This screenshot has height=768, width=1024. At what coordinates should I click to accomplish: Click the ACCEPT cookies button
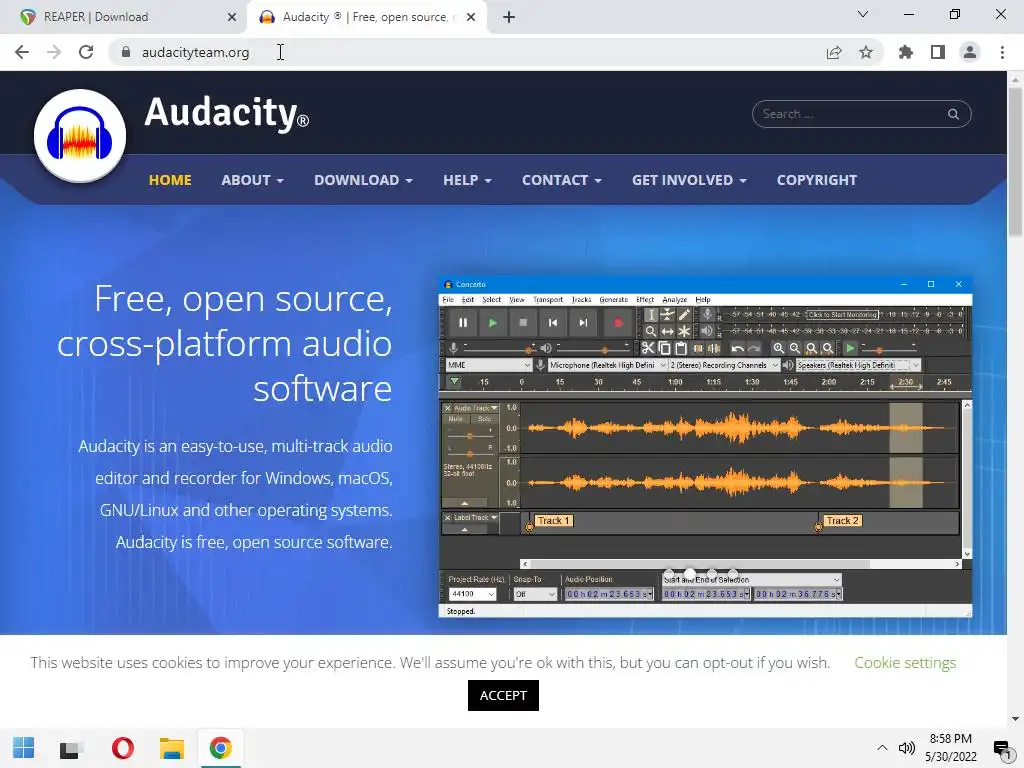[503, 696]
